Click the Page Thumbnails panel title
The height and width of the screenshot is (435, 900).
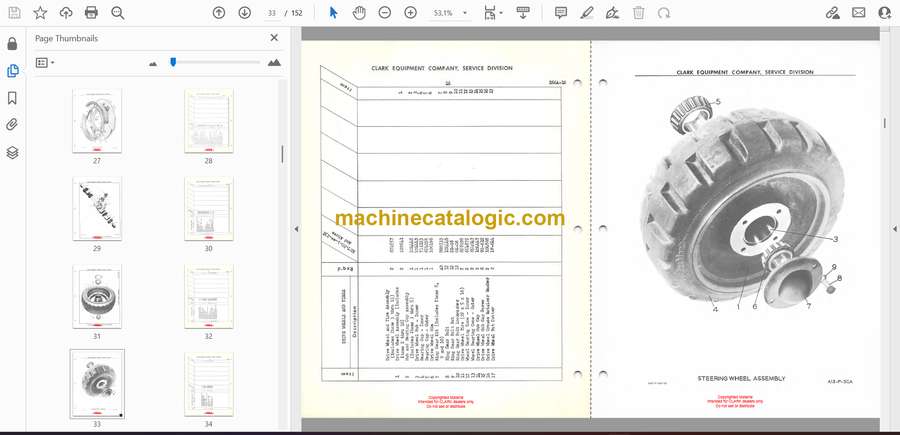click(x=67, y=38)
